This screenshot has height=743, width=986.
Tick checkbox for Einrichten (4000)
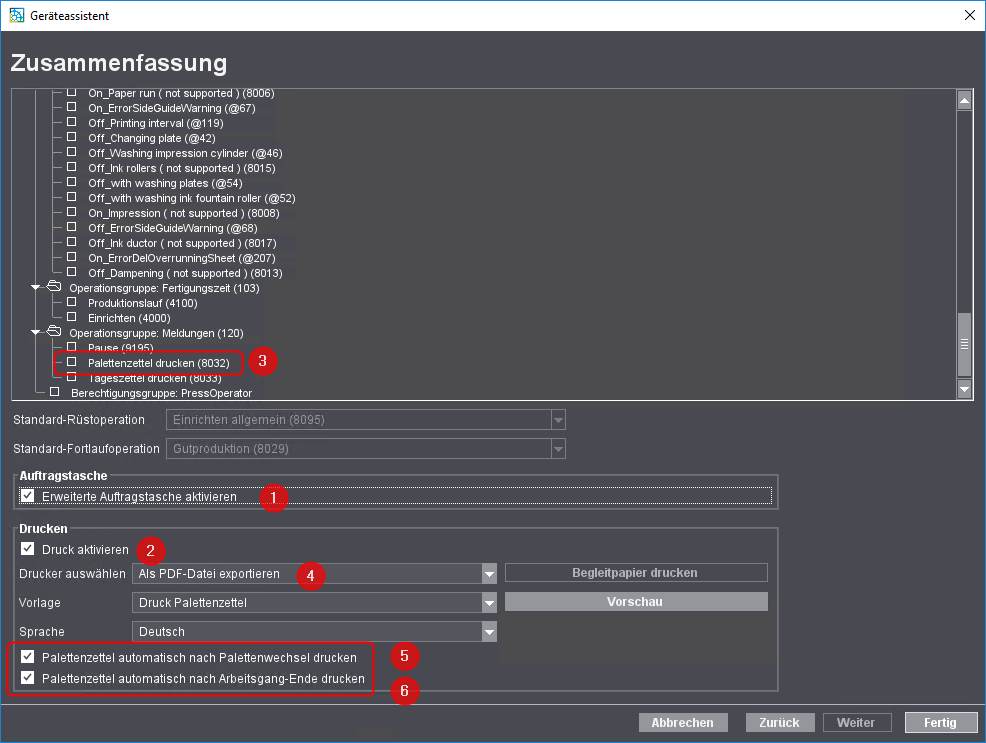point(72,317)
